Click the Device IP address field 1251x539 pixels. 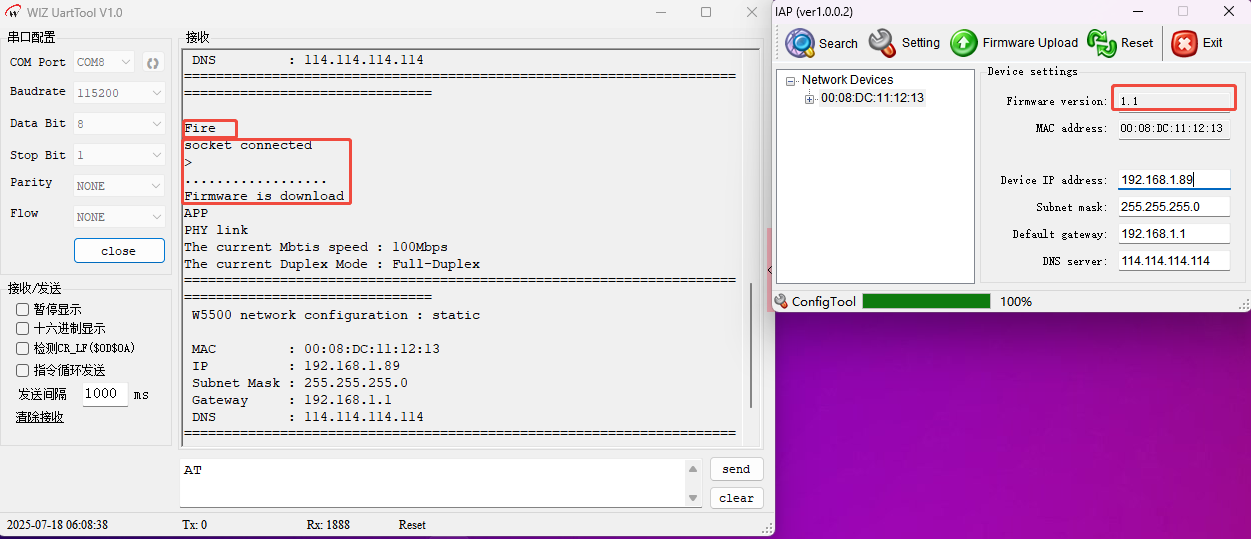pyautogui.click(x=1173, y=180)
